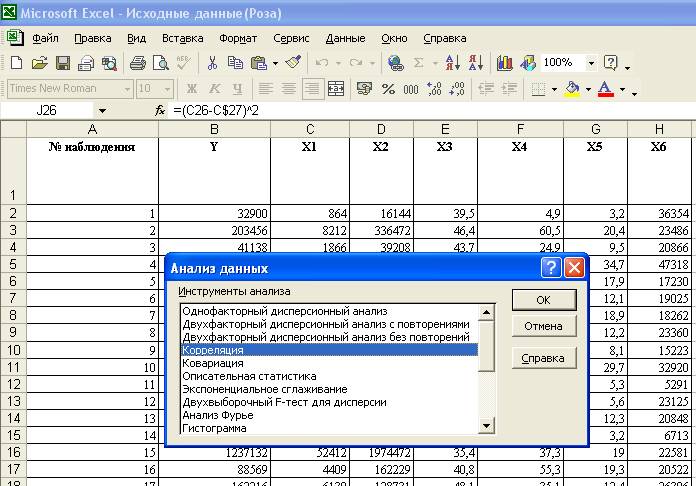Open the font name Times New Roman dropdown
The height and width of the screenshot is (486, 696).
click(x=127, y=89)
